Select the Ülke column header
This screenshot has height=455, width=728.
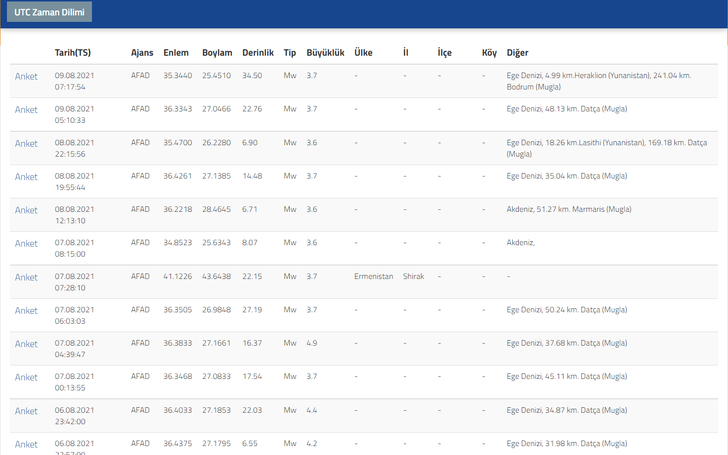coord(364,52)
